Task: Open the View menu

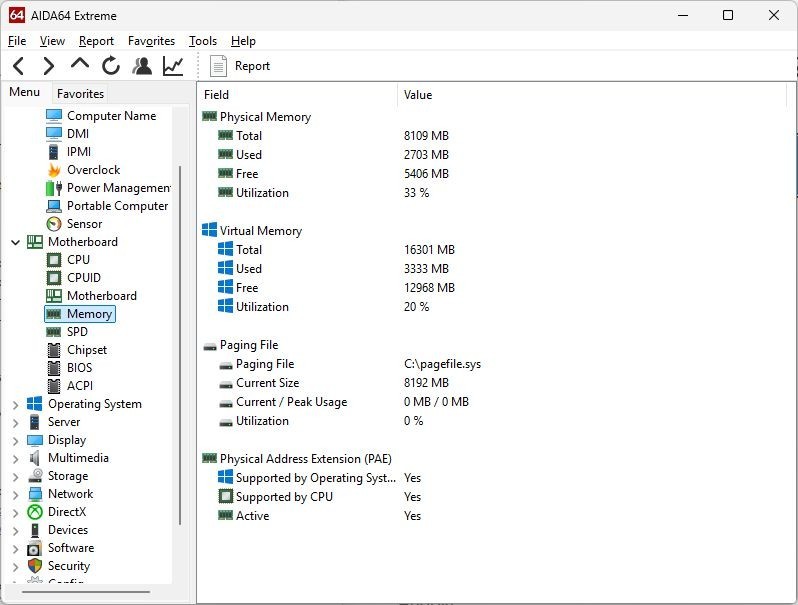Action: (x=52, y=41)
